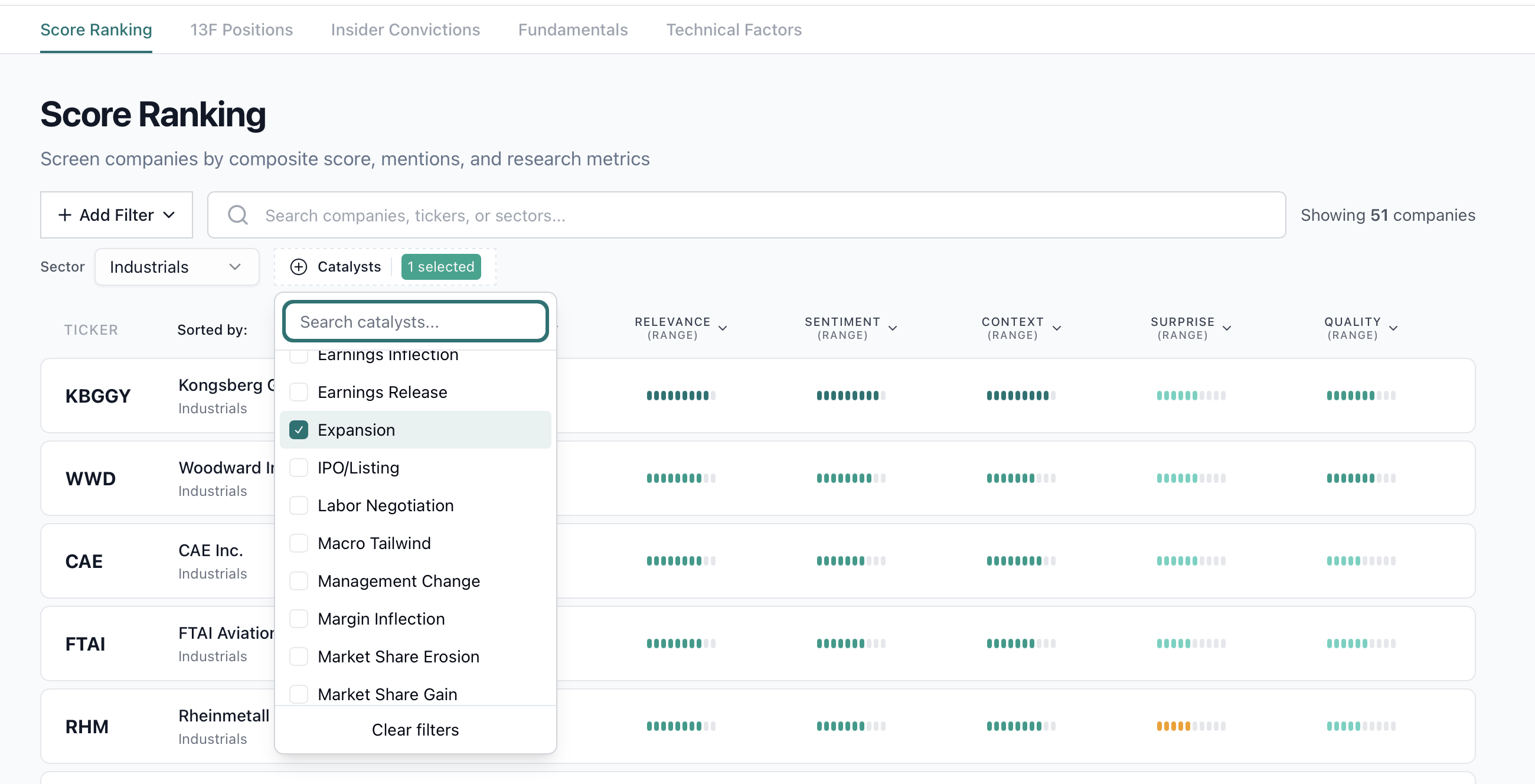The image size is (1535, 784).
Task: Click the RHM ticker
Action: (x=87, y=727)
